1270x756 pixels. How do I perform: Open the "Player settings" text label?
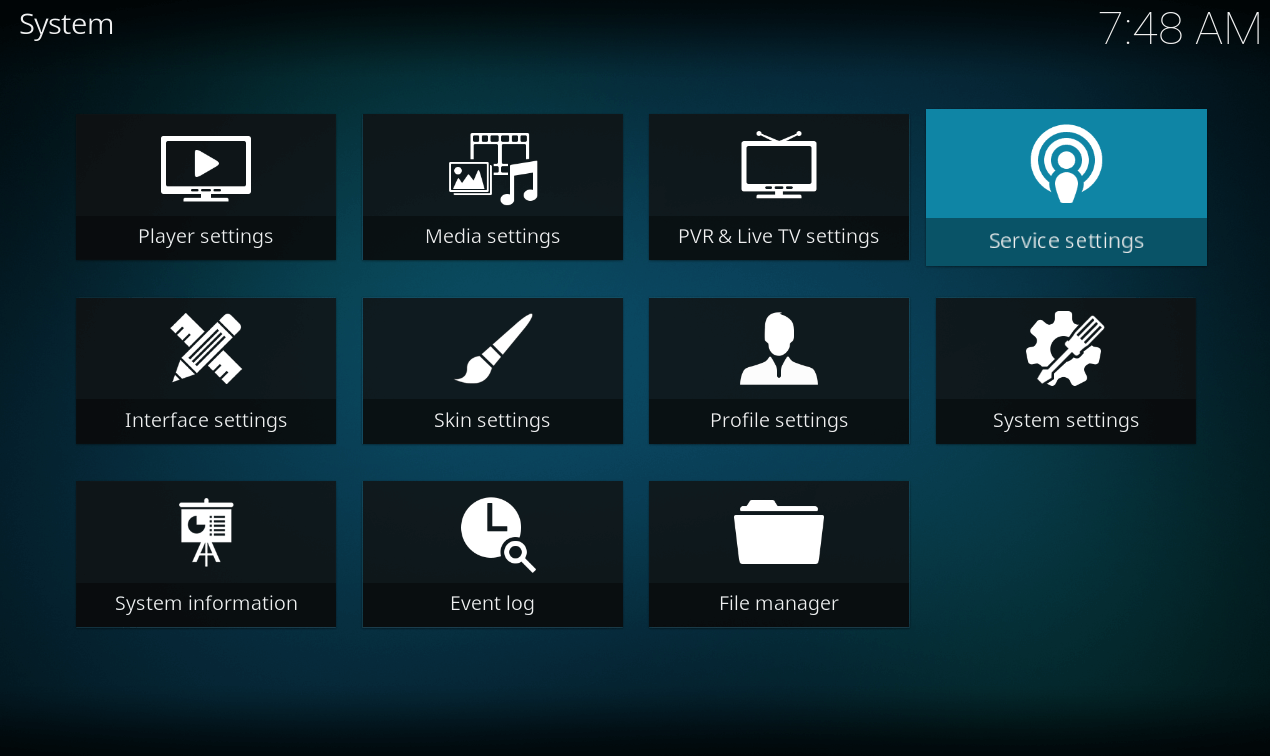(x=206, y=237)
